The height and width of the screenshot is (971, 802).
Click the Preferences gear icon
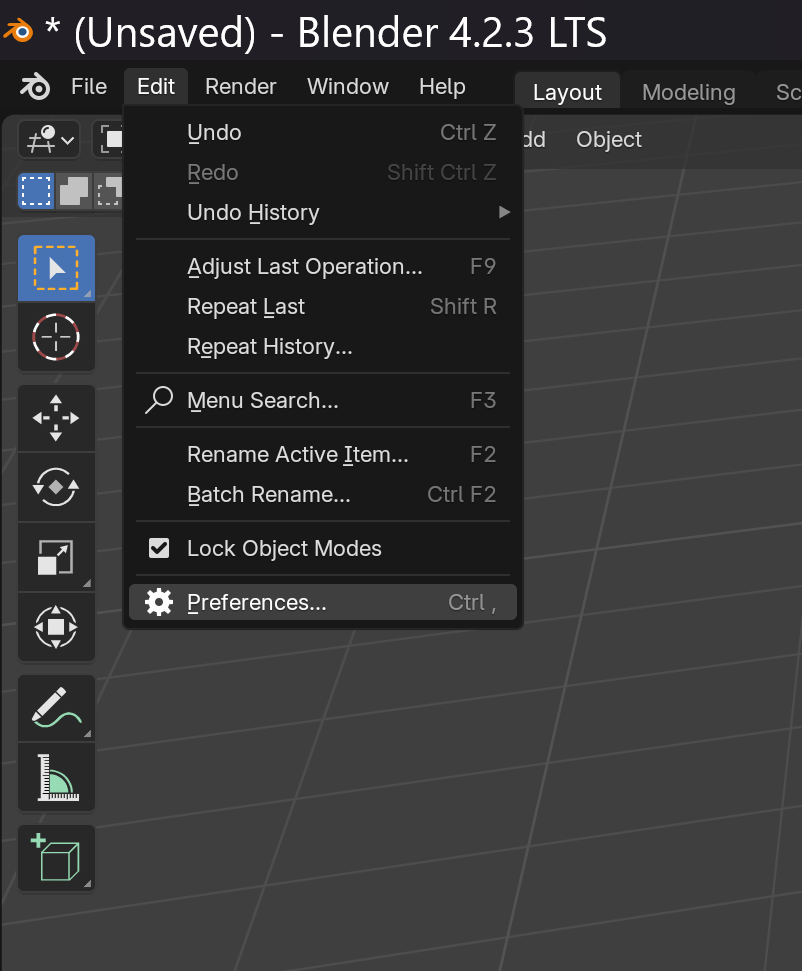(x=159, y=603)
